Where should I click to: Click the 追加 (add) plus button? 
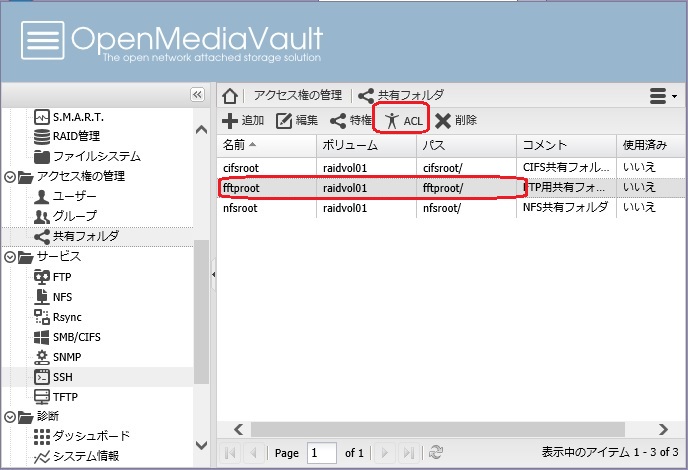pyautogui.click(x=243, y=121)
